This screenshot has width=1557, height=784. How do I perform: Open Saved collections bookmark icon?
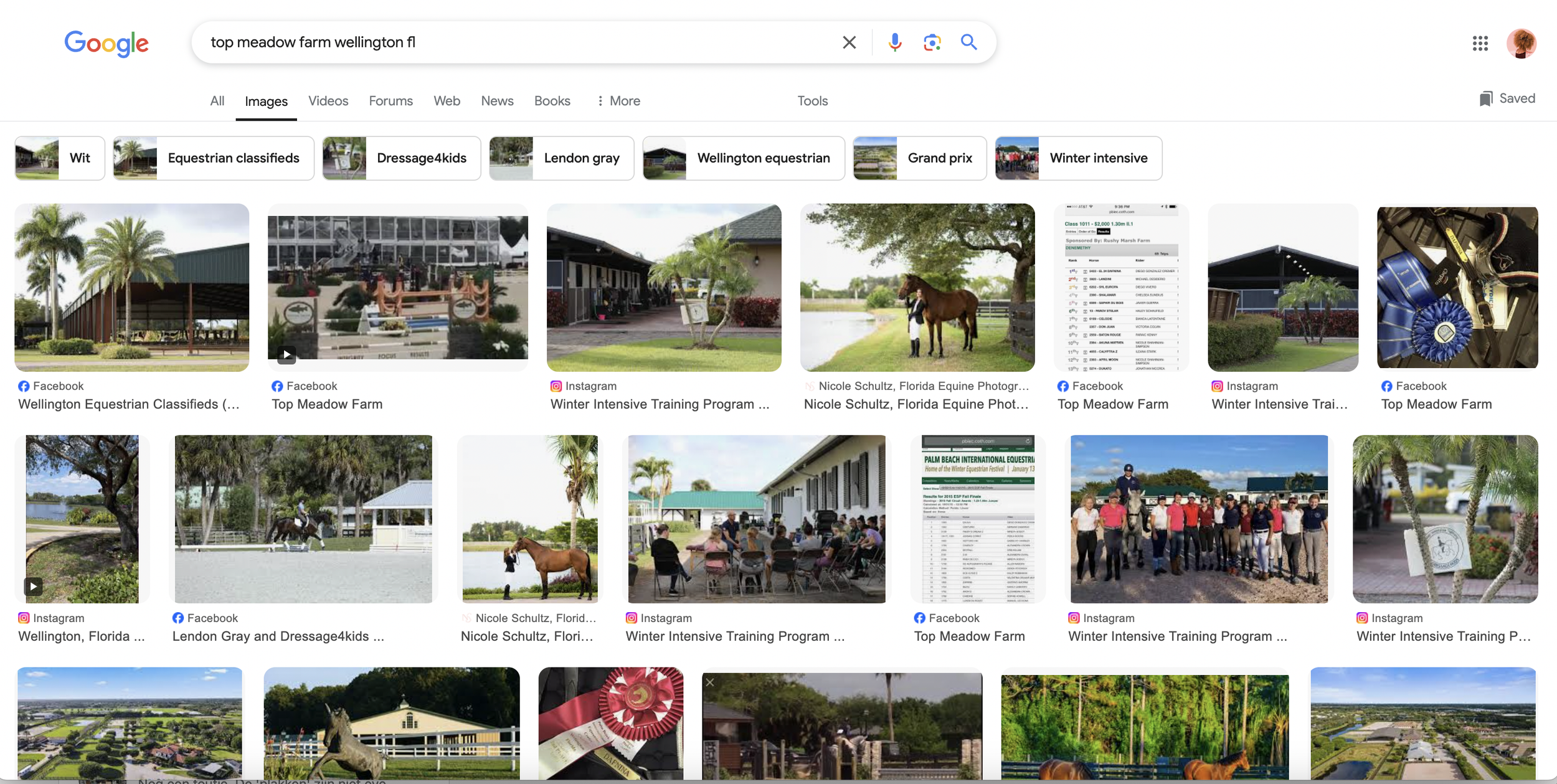[x=1486, y=98]
